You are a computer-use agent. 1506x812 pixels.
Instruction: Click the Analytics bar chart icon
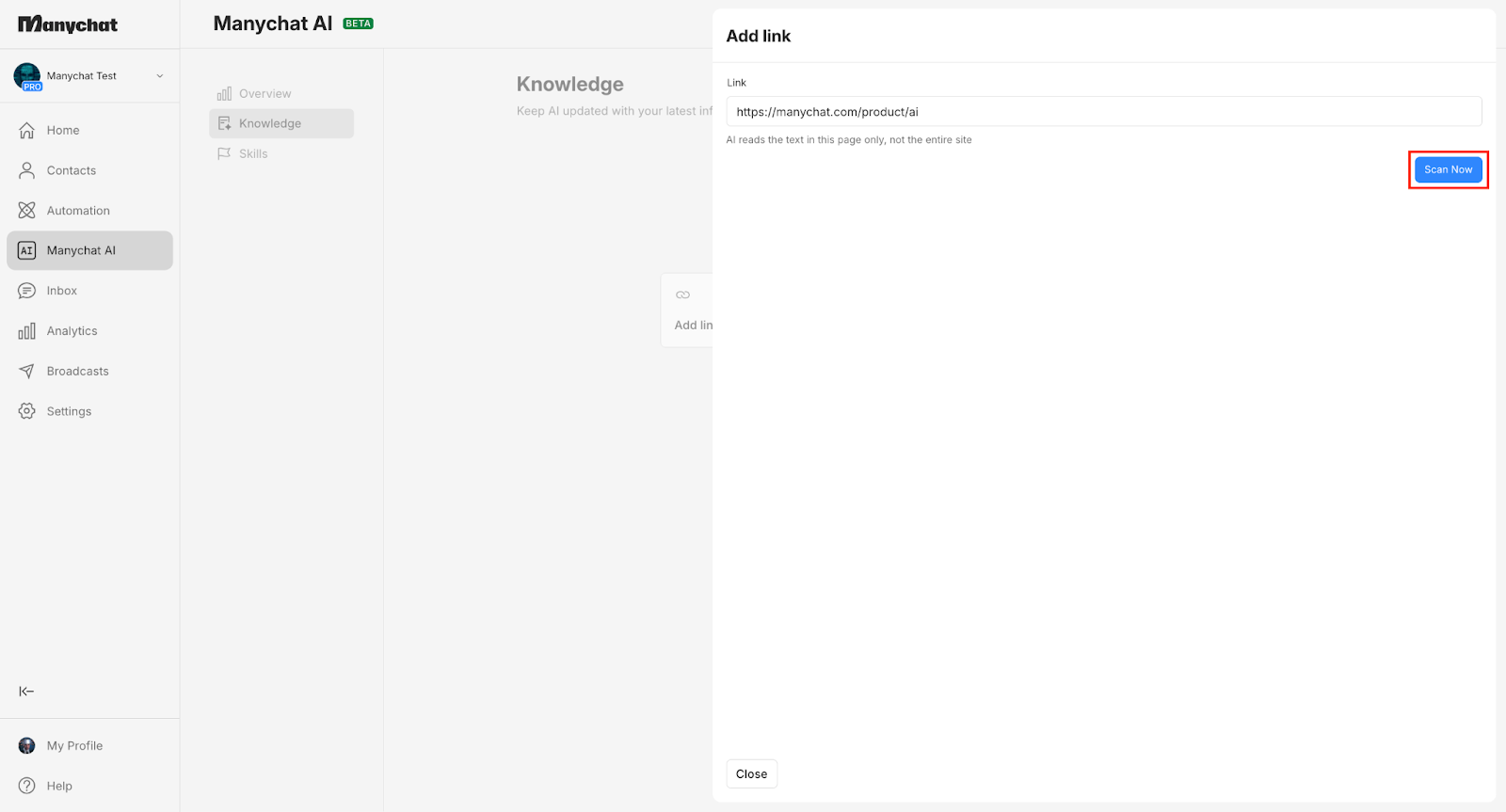pyautogui.click(x=27, y=331)
